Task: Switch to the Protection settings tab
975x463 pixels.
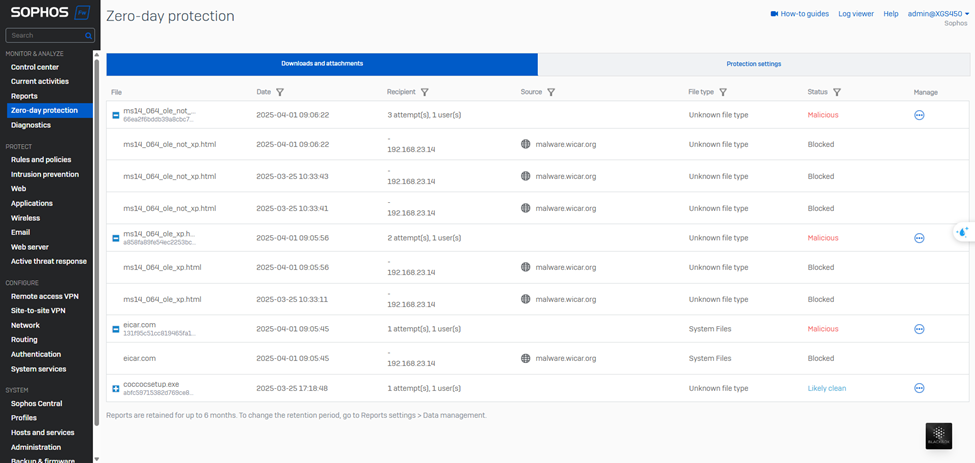Action: 753,64
